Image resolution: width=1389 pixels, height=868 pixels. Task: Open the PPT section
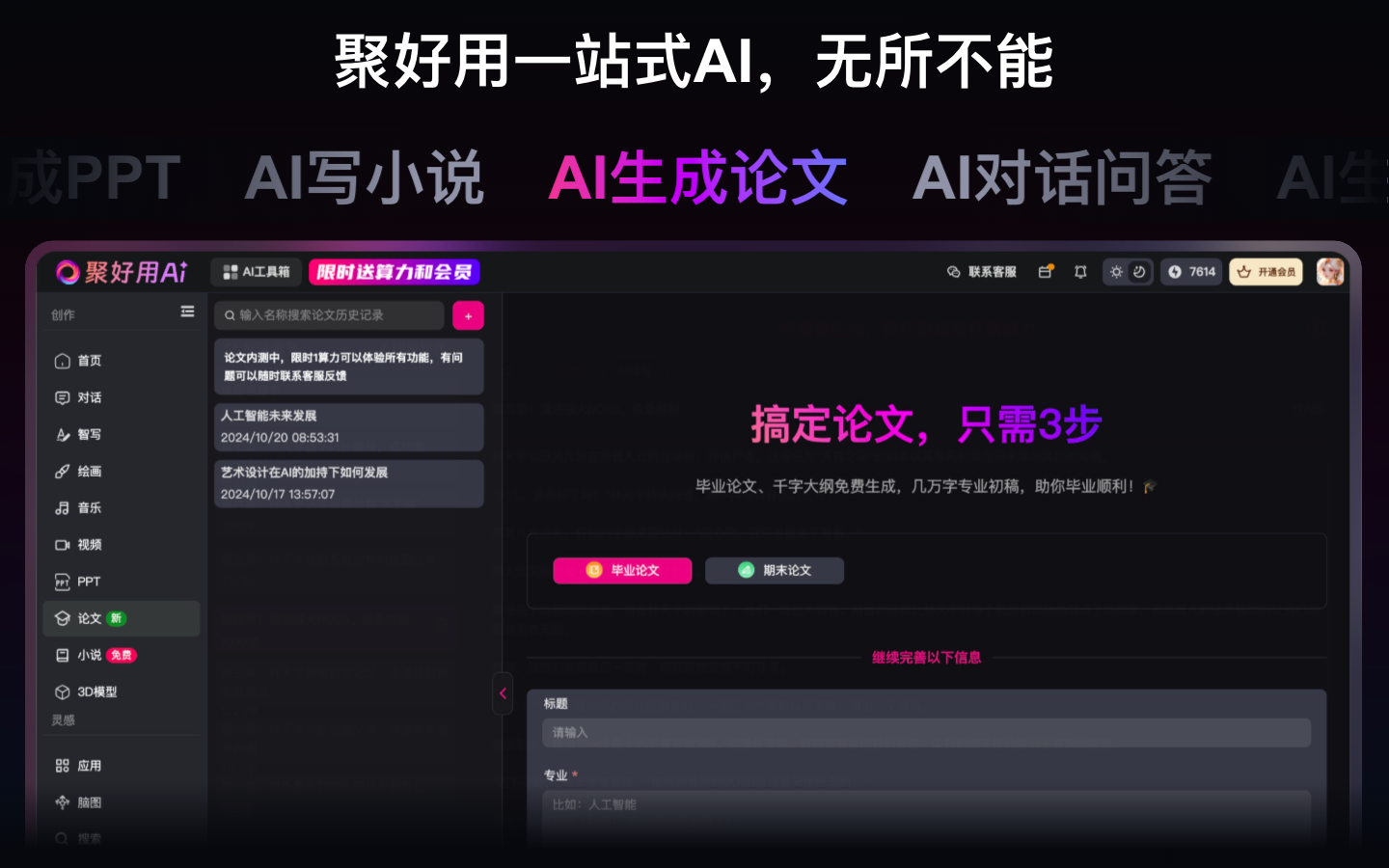[x=122, y=582]
